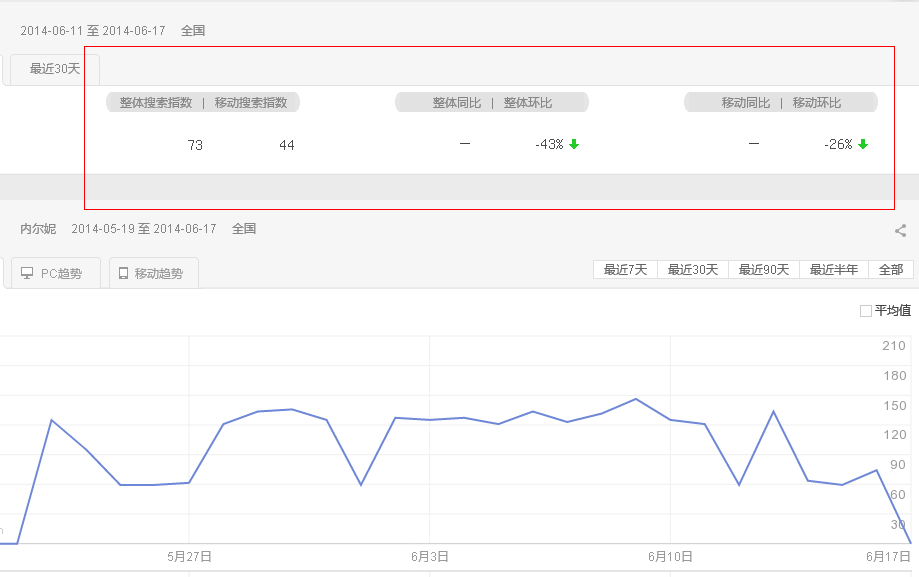Show 全部 data range in chart
919x577 pixels.
890,269
